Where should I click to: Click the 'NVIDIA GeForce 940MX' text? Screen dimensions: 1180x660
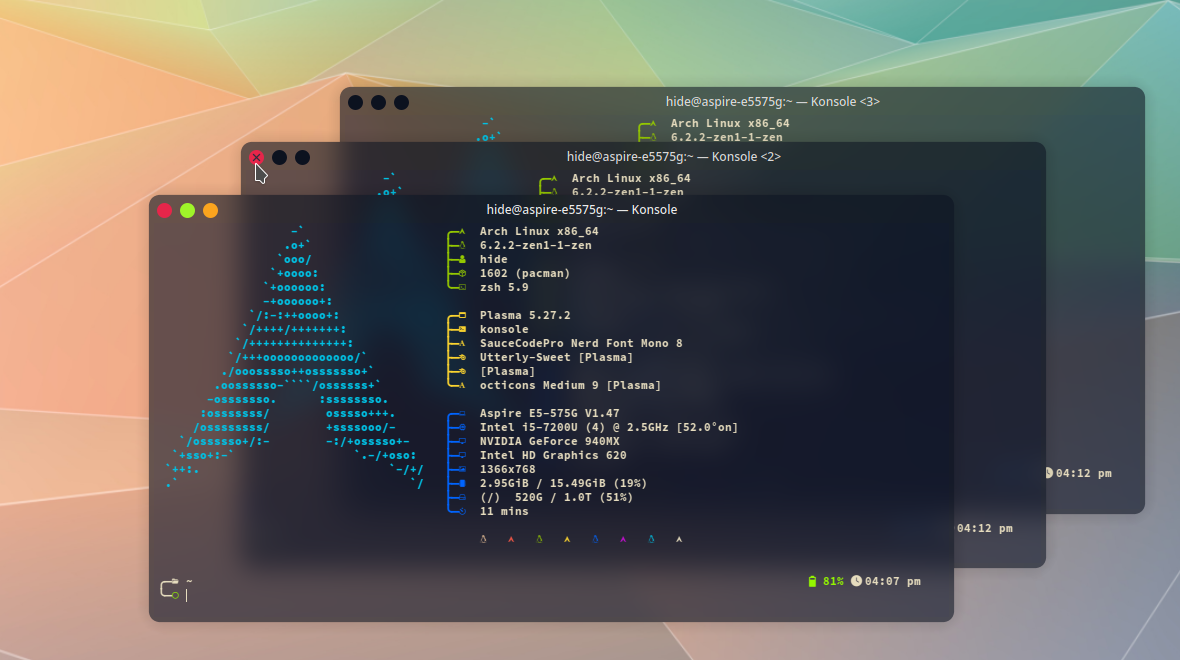[x=549, y=441]
